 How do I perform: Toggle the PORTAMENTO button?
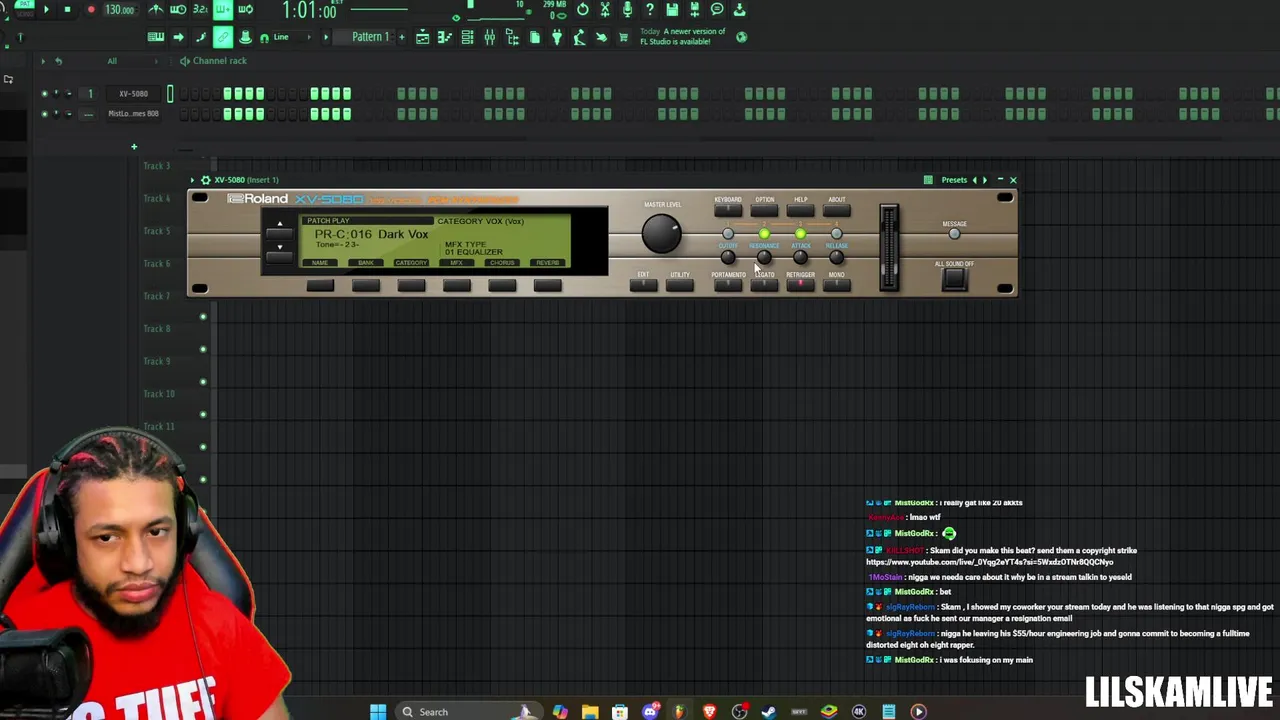(x=728, y=285)
